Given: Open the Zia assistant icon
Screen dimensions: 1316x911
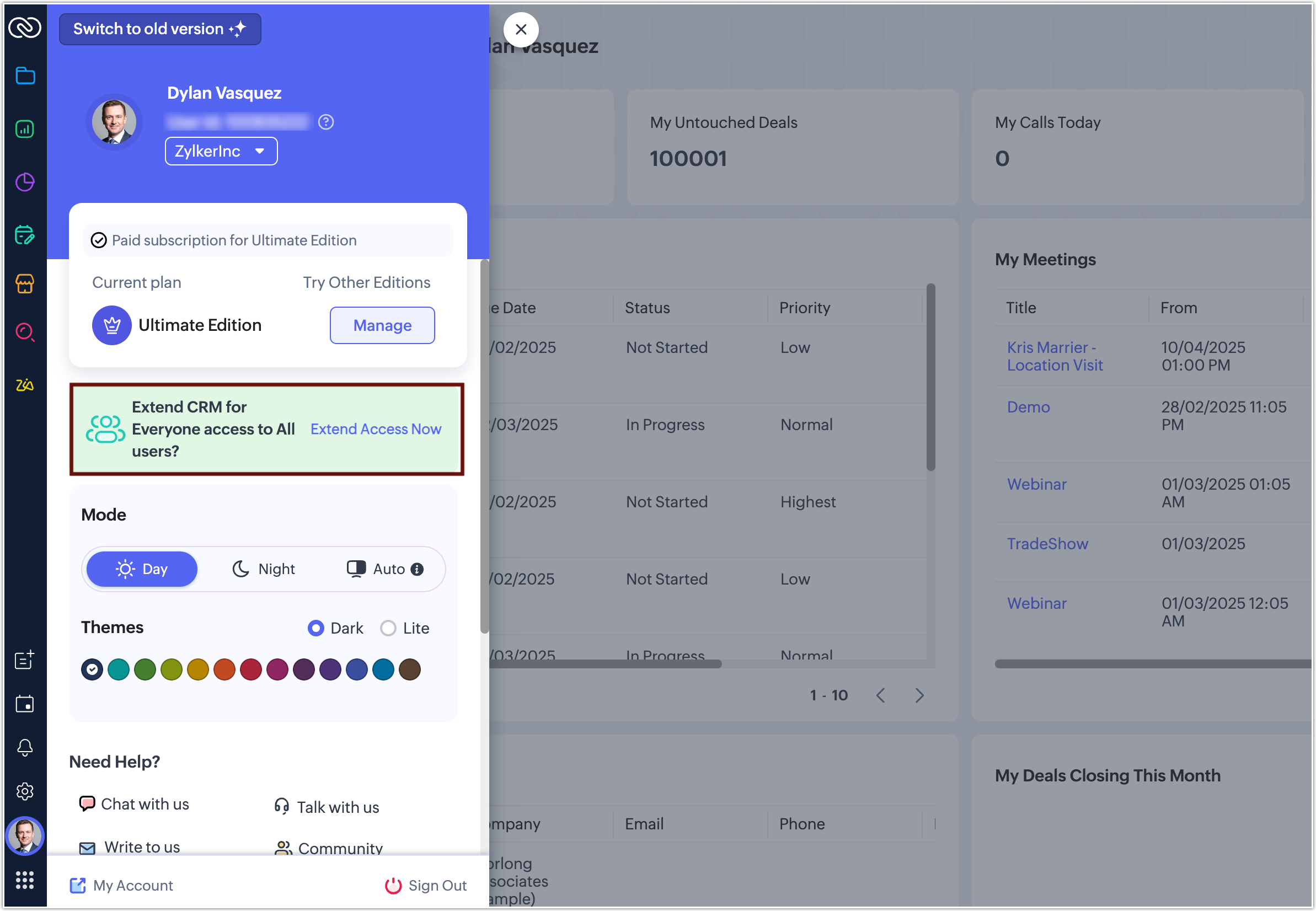Looking at the screenshot, I should pos(25,385).
